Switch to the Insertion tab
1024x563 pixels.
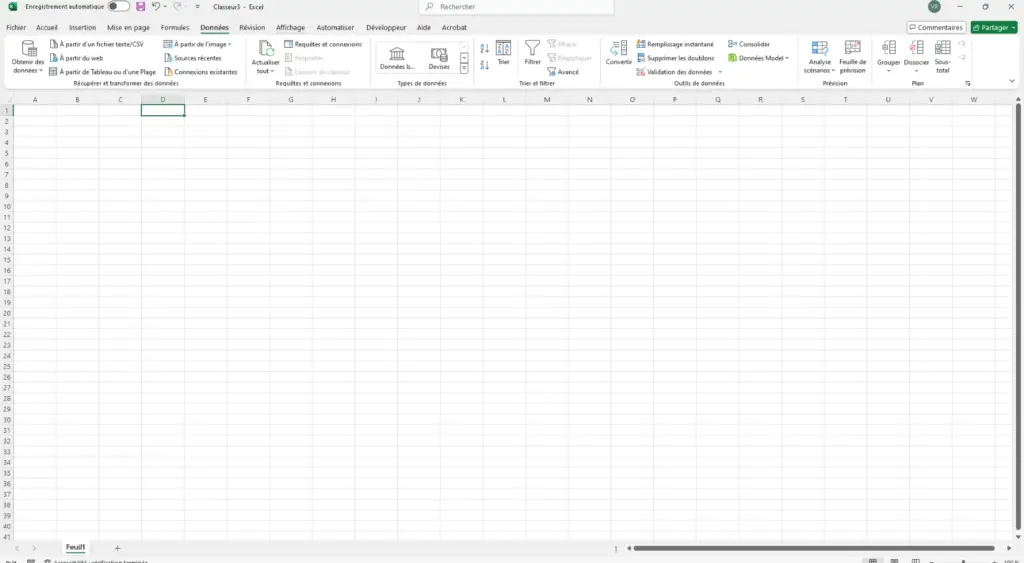click(x=82, y=27)
